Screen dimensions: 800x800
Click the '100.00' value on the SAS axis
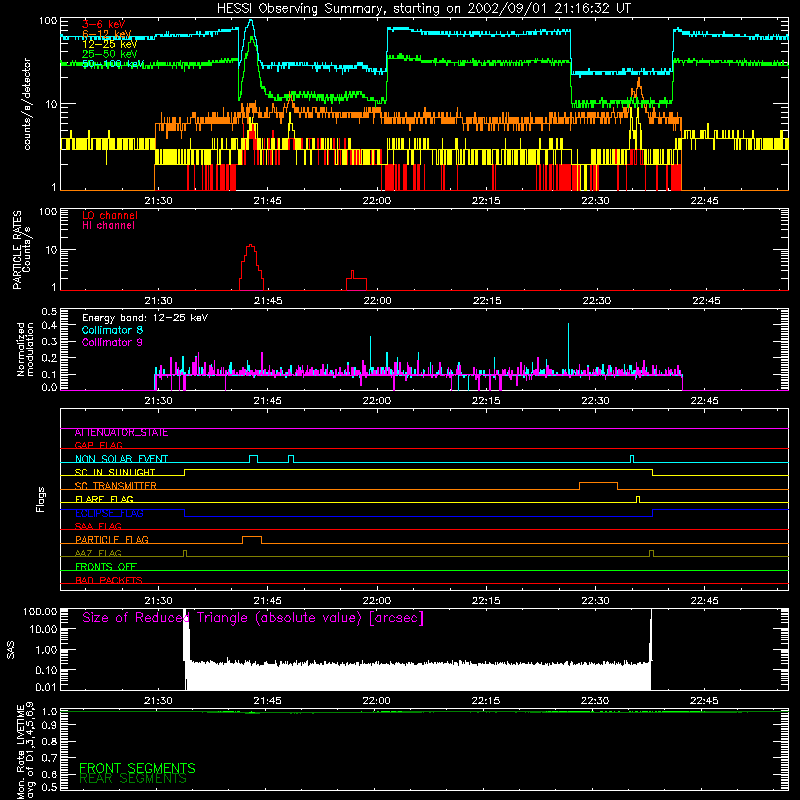(40, 612)
